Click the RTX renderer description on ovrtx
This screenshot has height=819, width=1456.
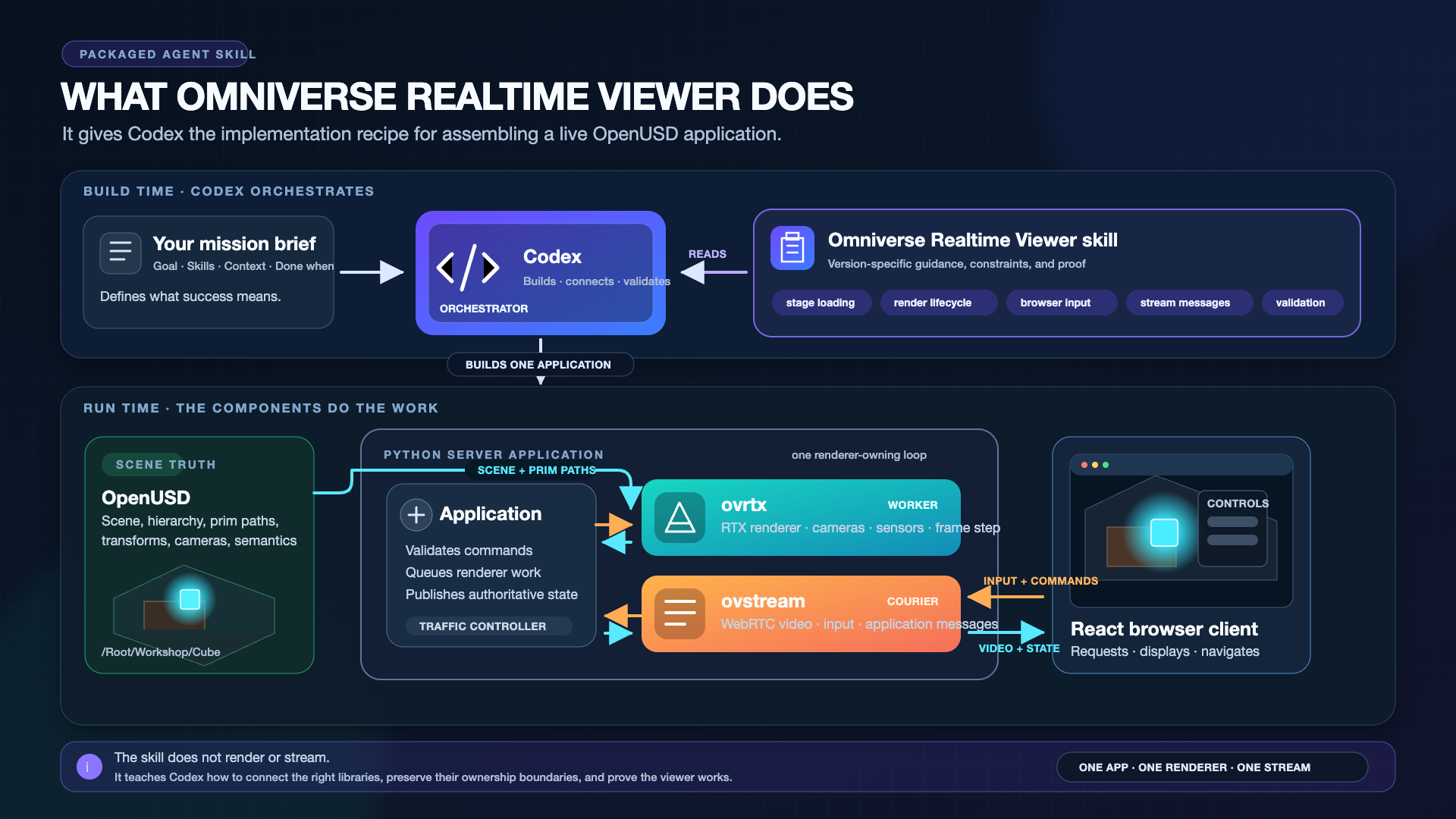point(861,528)
